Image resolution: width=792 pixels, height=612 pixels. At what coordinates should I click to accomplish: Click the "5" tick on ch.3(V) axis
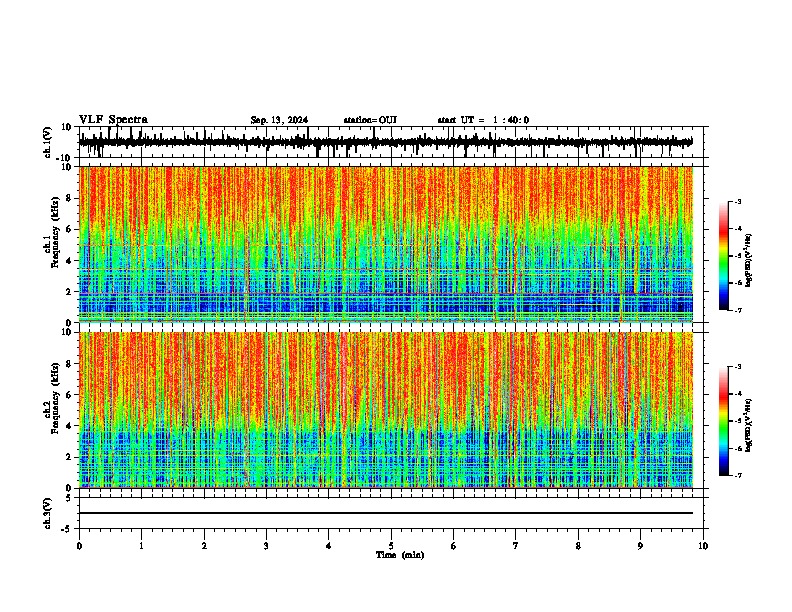(69, 498)
